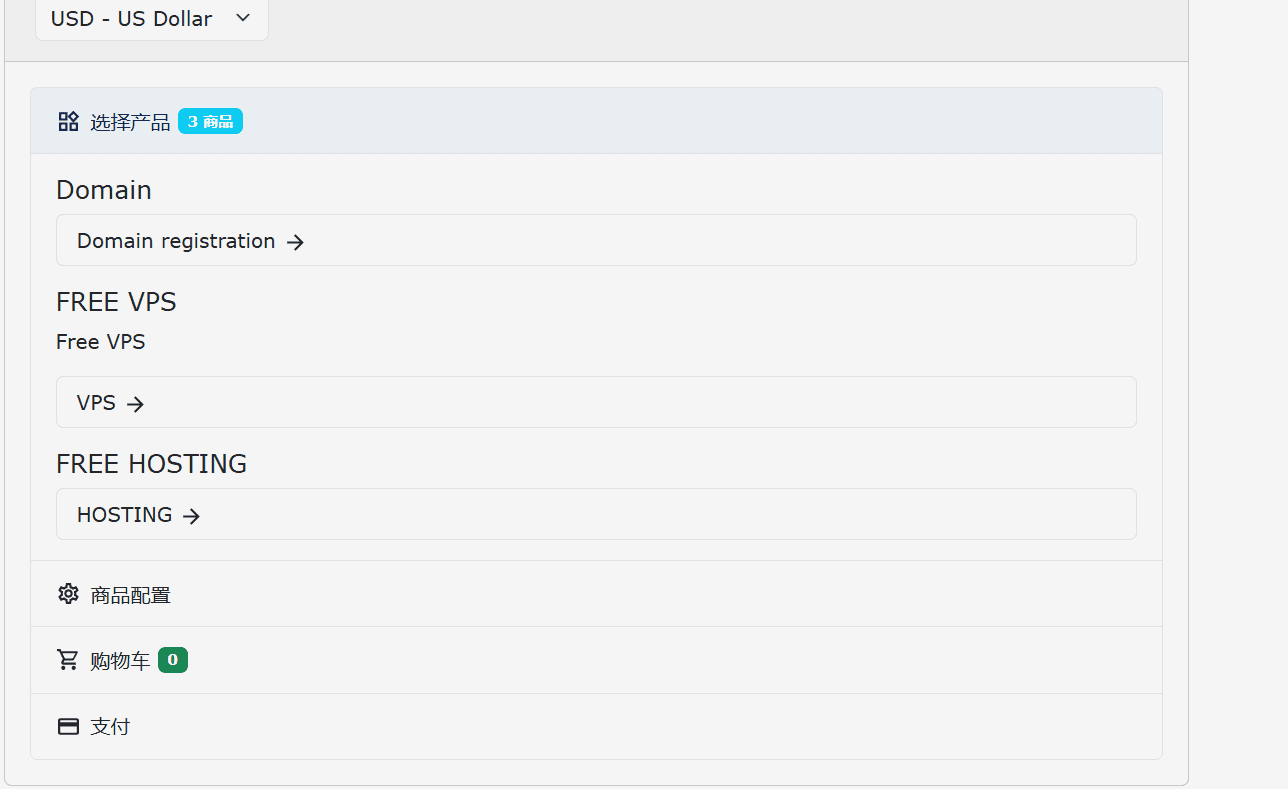1288x789 pixels.
Task: Click the green cart count badge showing 0
Action: (x=173, y=660)
